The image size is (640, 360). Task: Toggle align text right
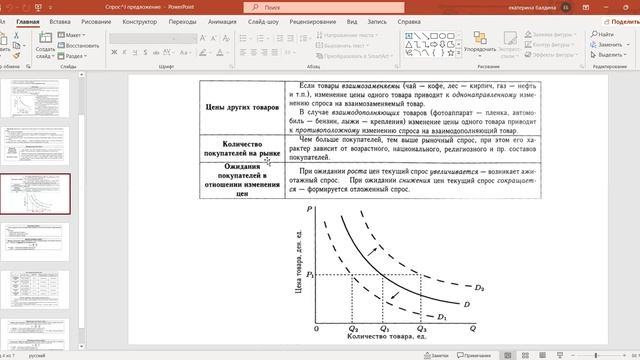264,52
